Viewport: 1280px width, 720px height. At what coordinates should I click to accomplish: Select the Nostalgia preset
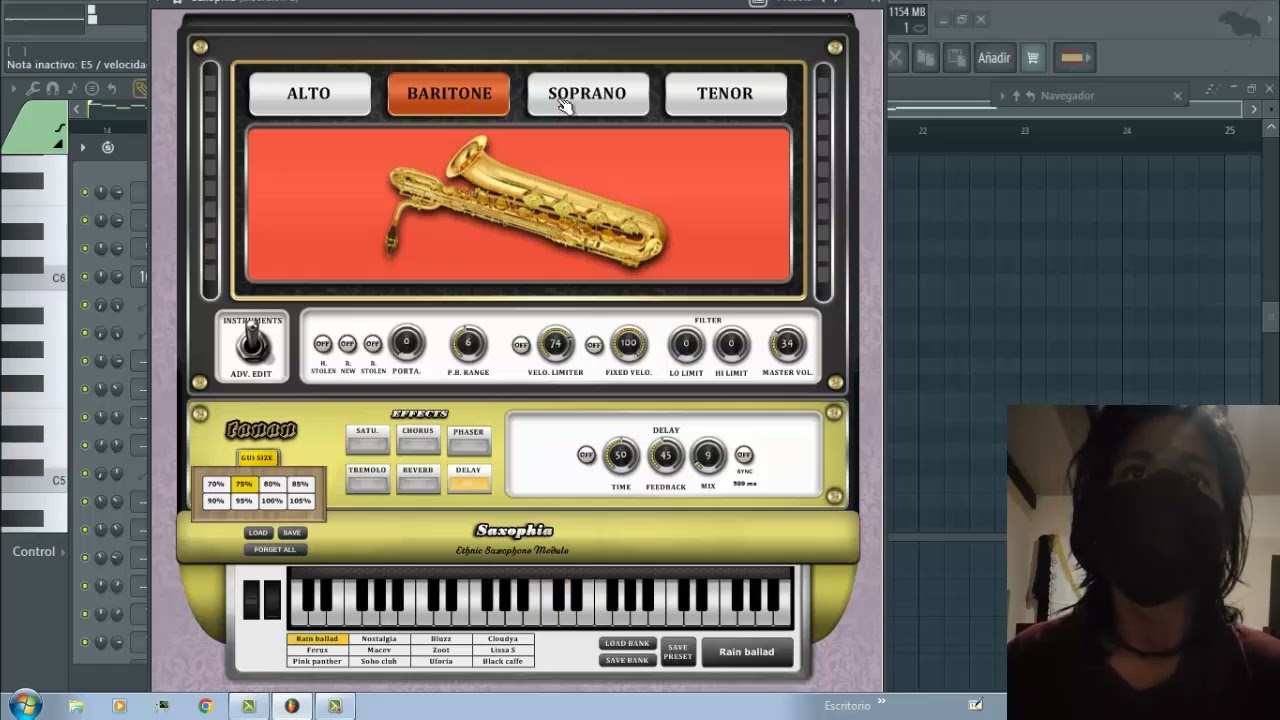pos(379,639)
